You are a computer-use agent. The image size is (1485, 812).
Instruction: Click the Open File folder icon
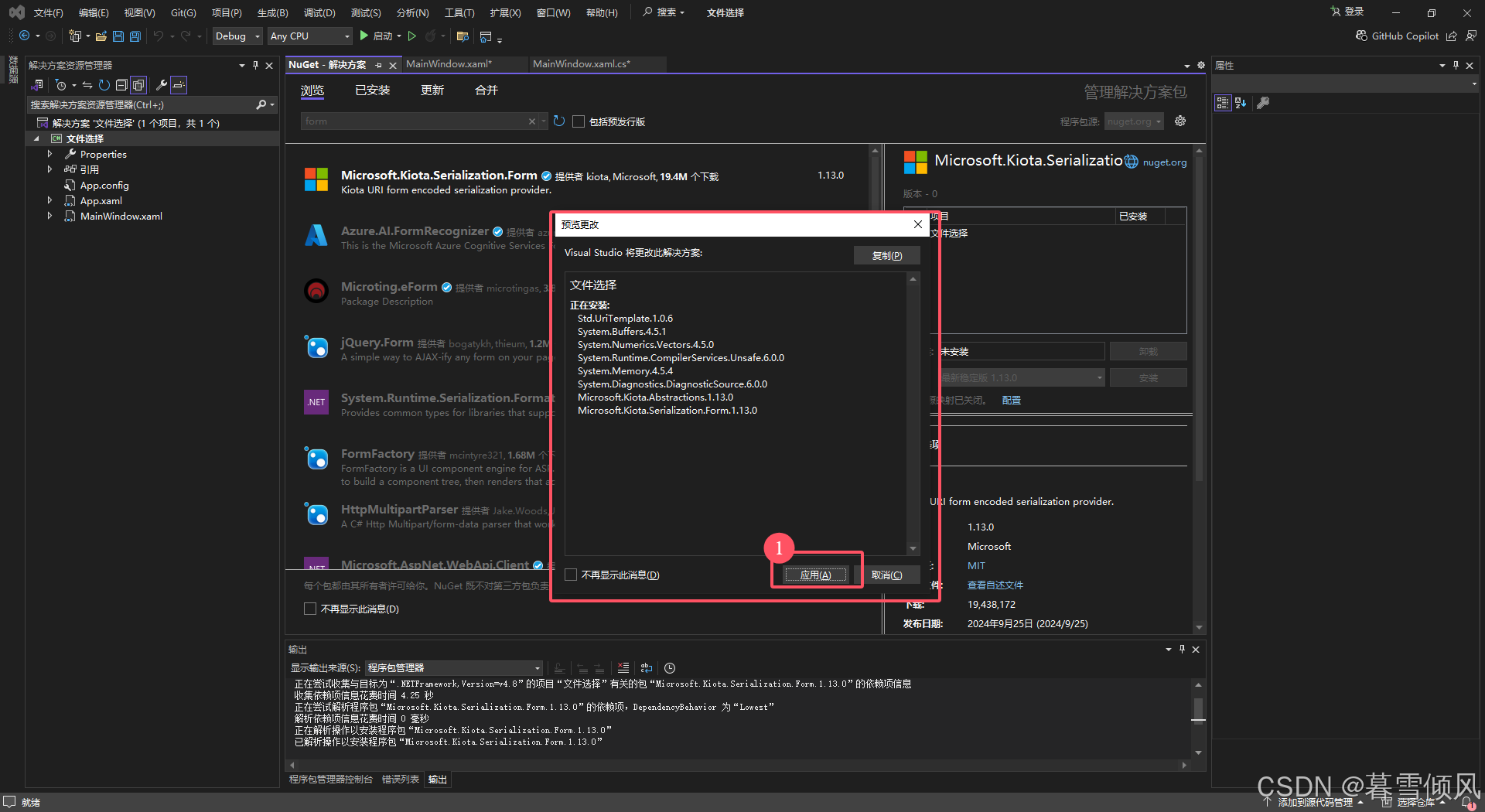point(101,36)
